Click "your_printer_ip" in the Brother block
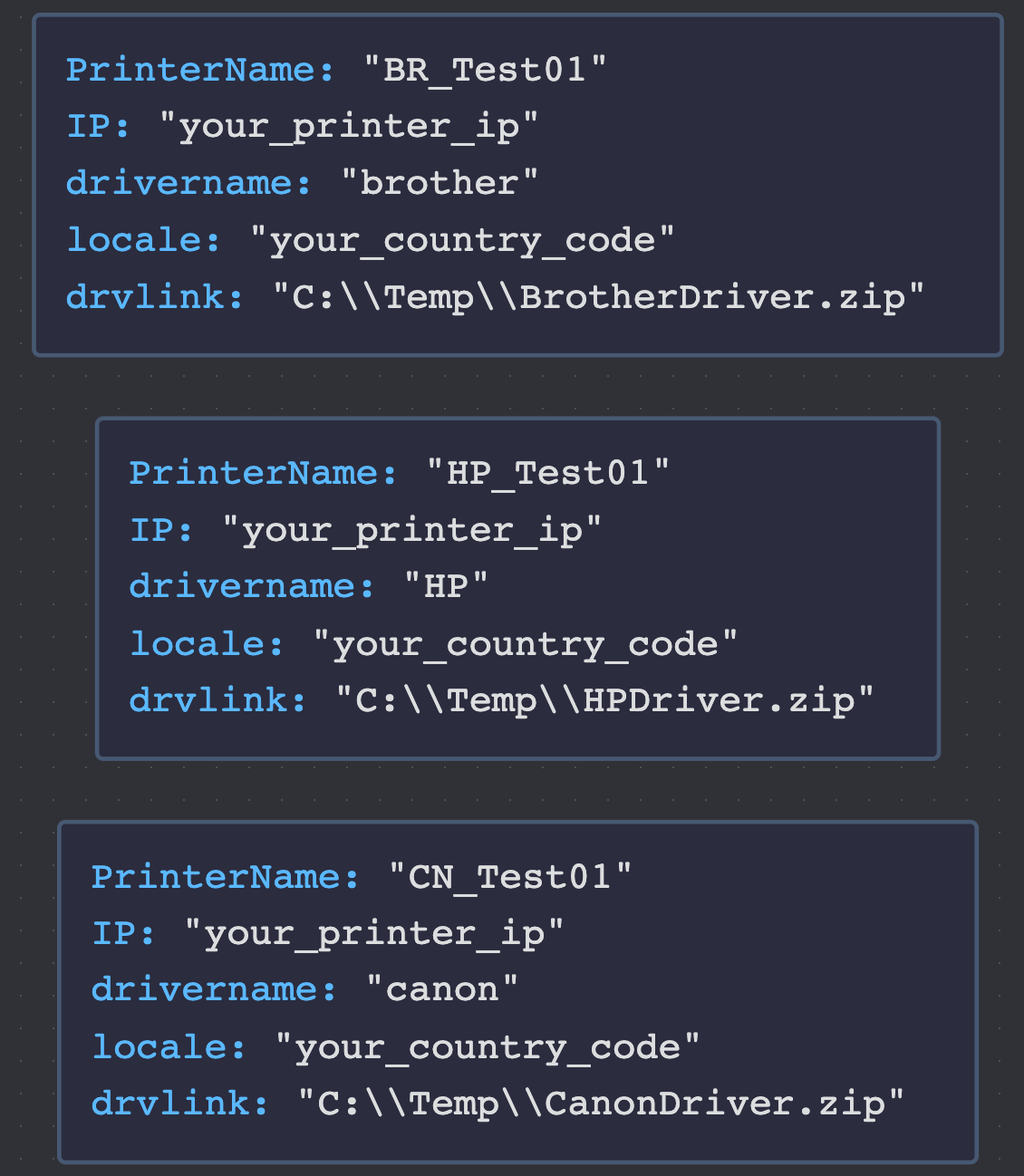1024x1176 pixels. coord(349,127)
